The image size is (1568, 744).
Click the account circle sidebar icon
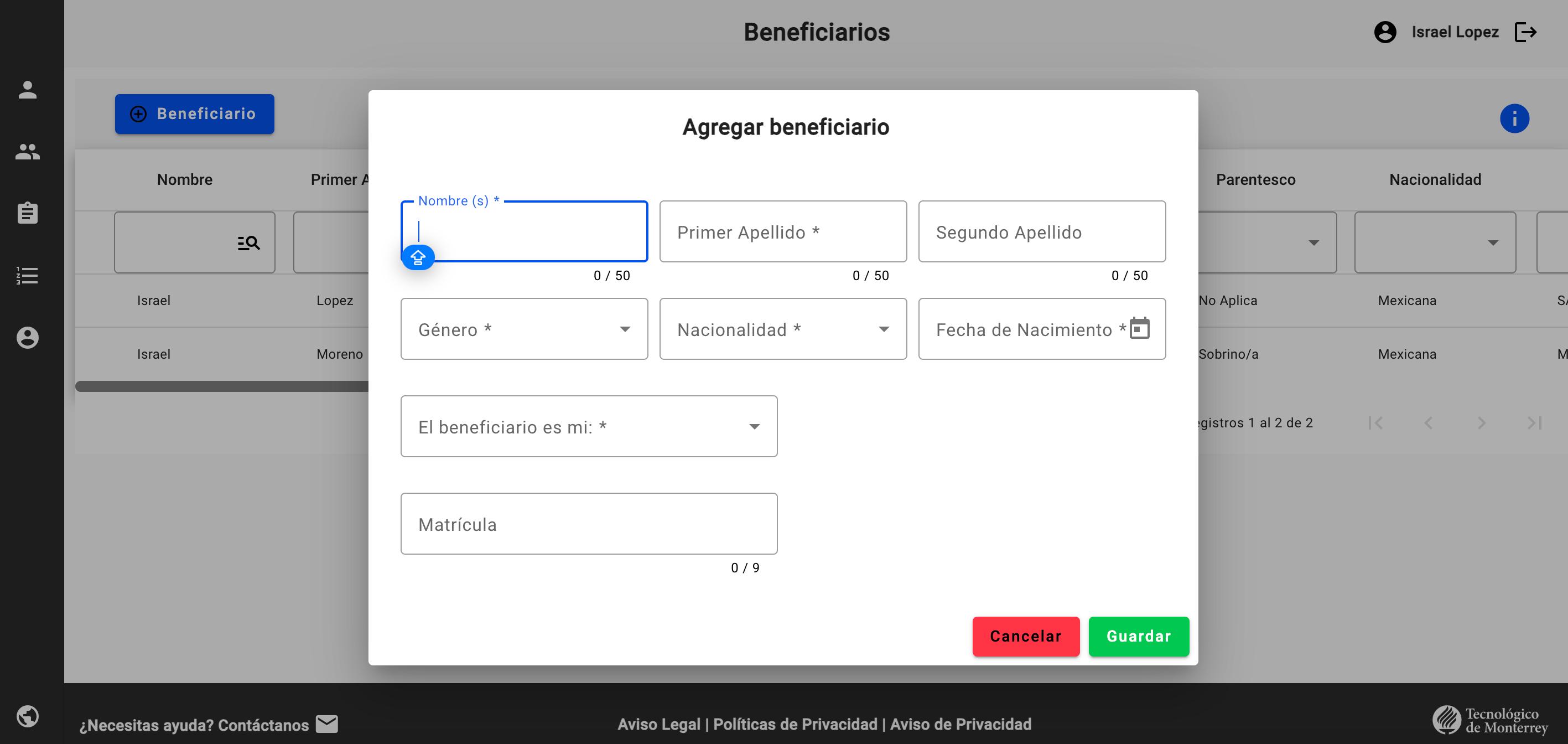click(x=28, y=337)
